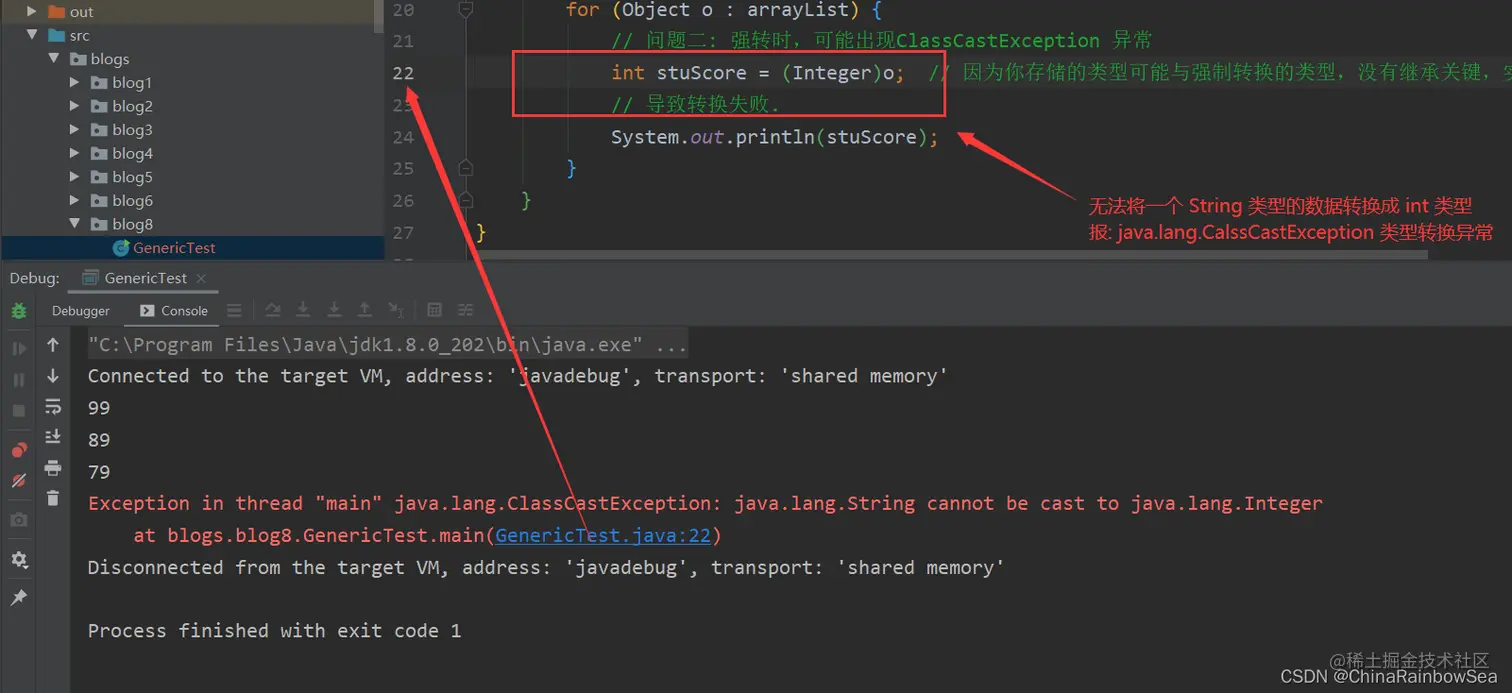Click the Pin Tab icon

pos(19,597)
